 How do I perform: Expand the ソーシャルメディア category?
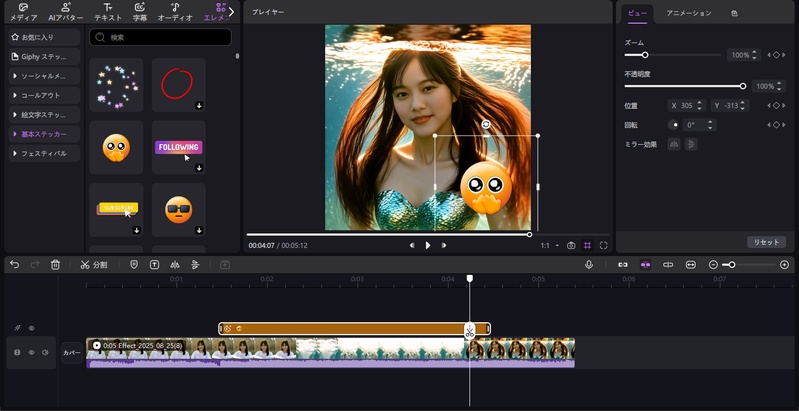tap(44, 76)
